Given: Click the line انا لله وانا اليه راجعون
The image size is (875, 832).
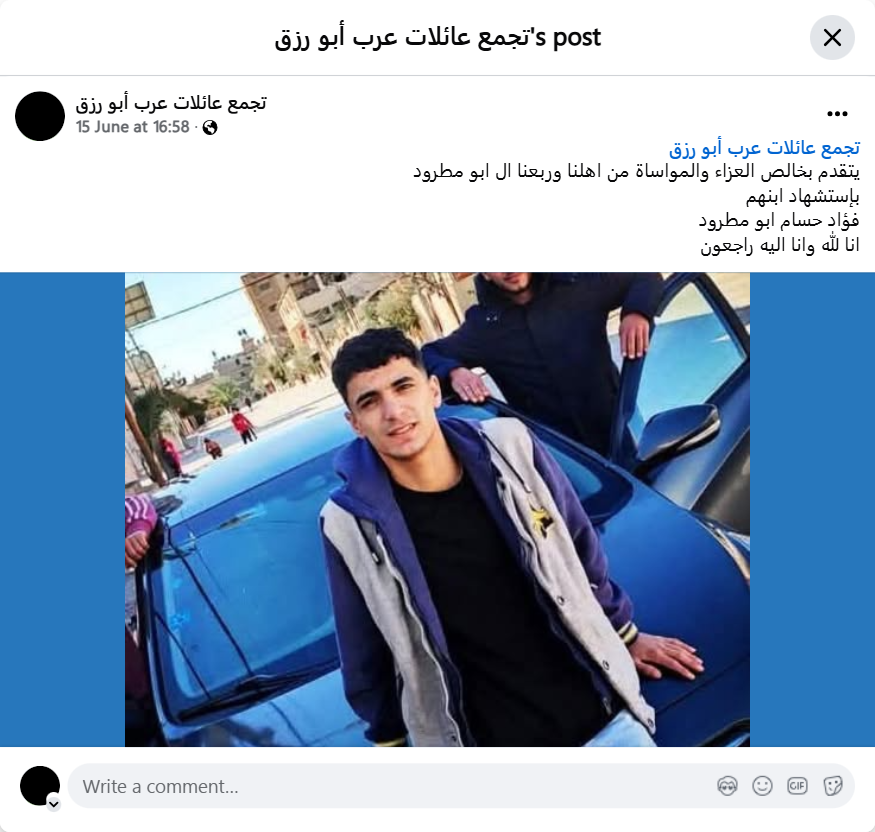Looking at the screenshot, I should pyautogui.click(x=780, y=245).
